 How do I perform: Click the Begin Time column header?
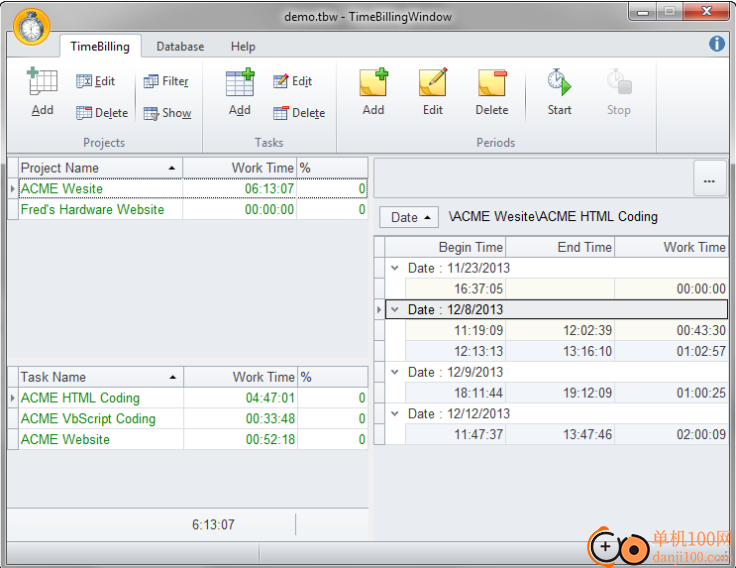tap(445, 247)
